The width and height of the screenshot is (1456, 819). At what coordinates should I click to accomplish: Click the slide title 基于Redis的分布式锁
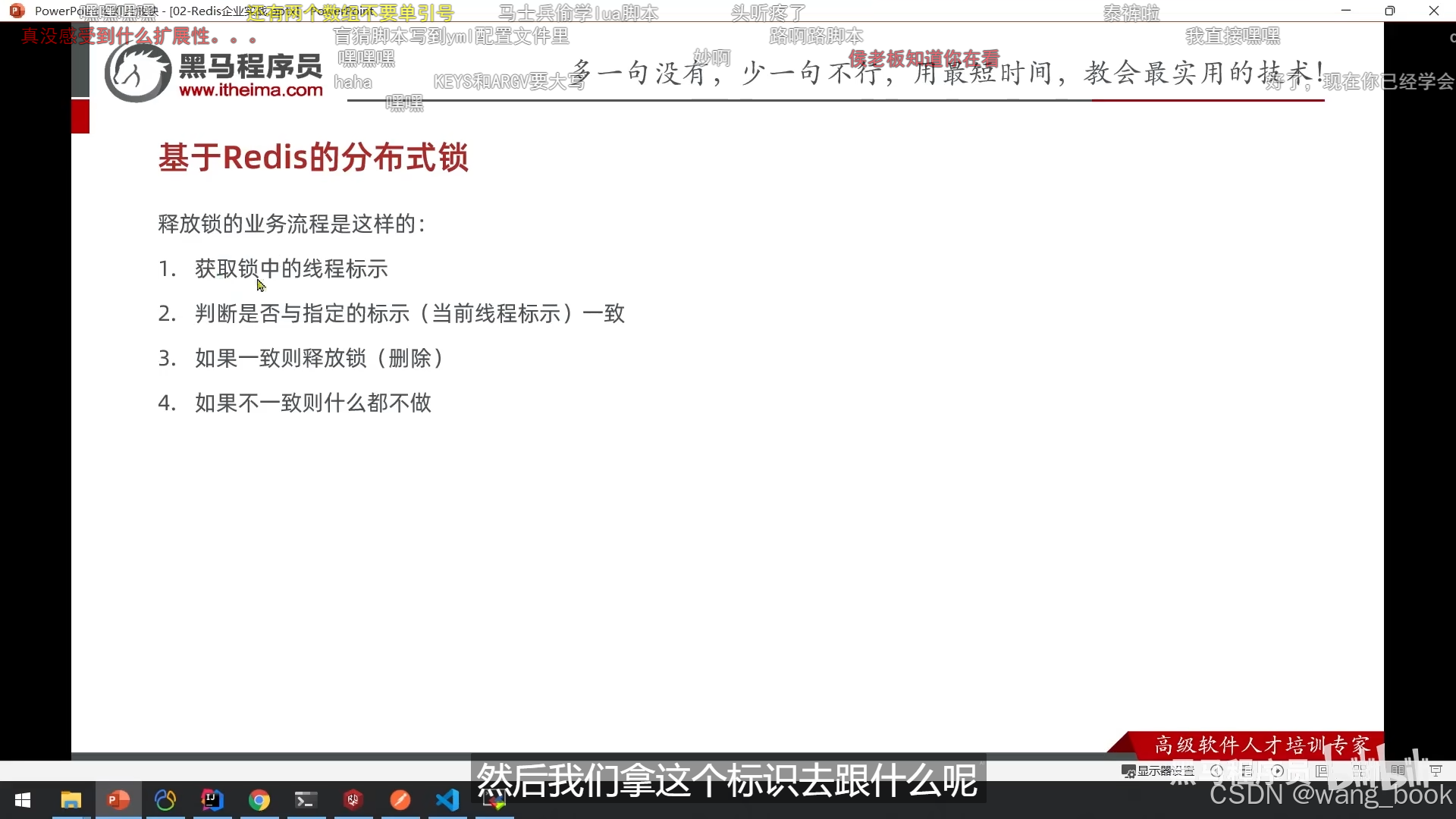click(x=313, y=158)
